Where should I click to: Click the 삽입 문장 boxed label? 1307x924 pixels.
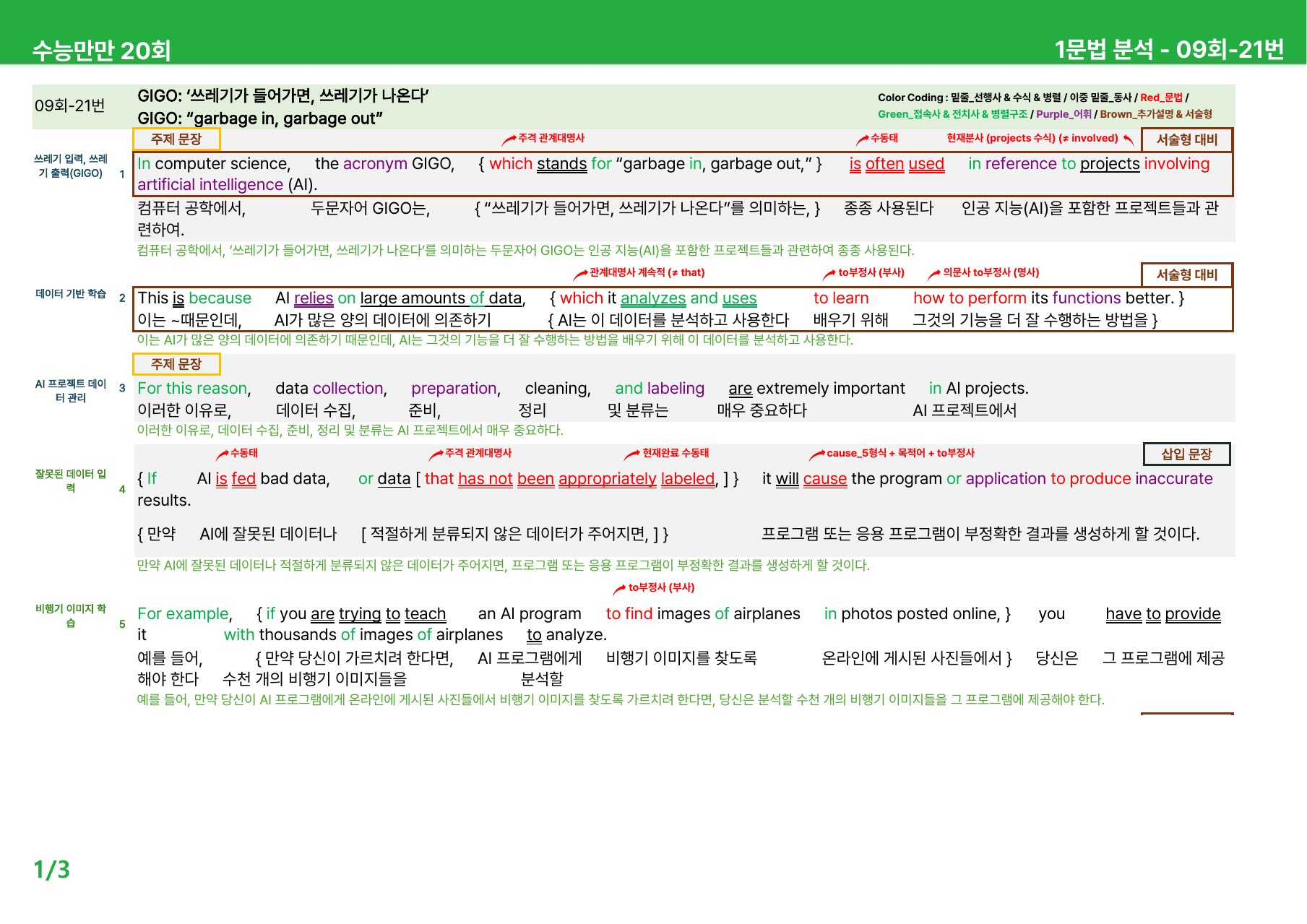tap(1186, 454)
